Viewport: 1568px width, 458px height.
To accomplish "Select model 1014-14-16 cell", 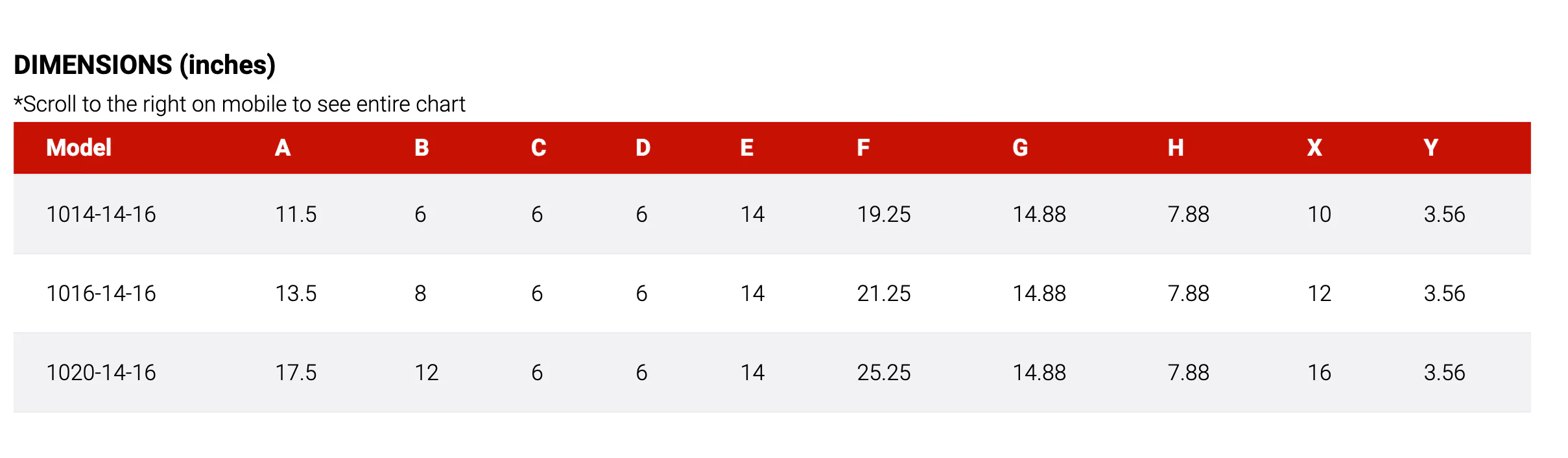I will [101, 214].
